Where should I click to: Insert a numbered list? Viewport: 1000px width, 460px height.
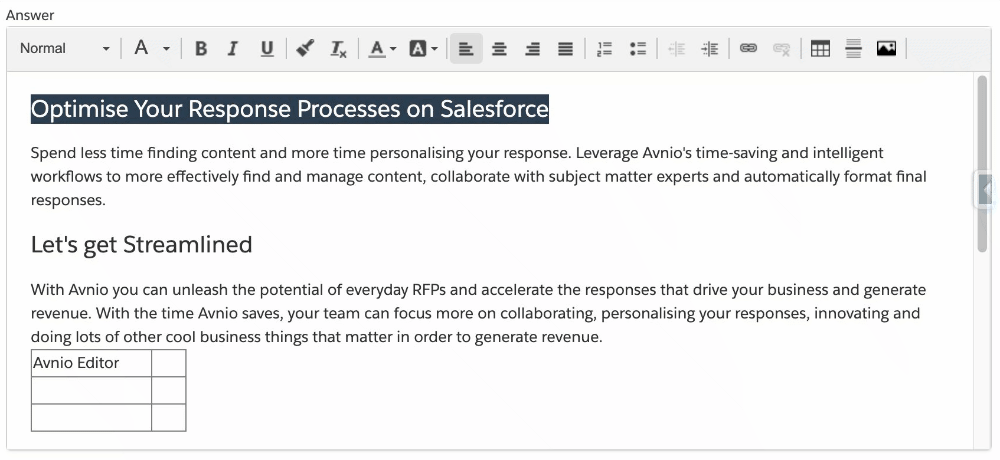[x=604, y=48]
